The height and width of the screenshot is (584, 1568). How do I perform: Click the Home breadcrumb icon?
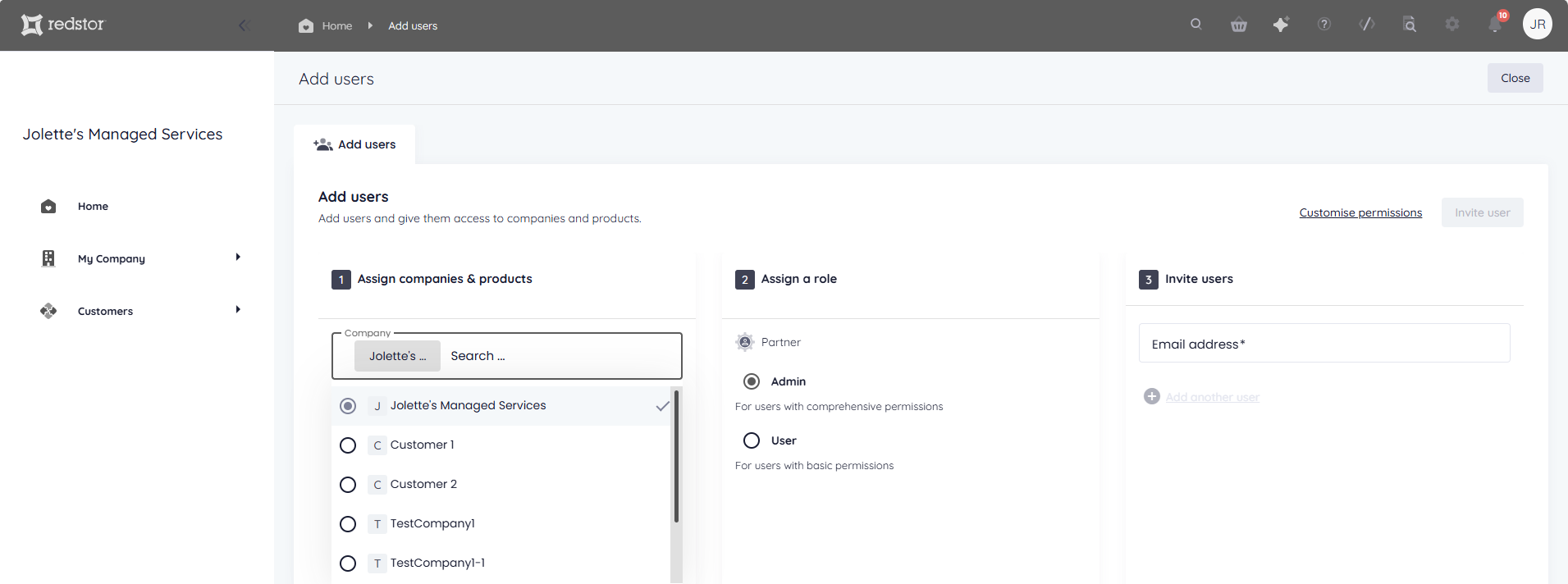click(x=306, y=25)
